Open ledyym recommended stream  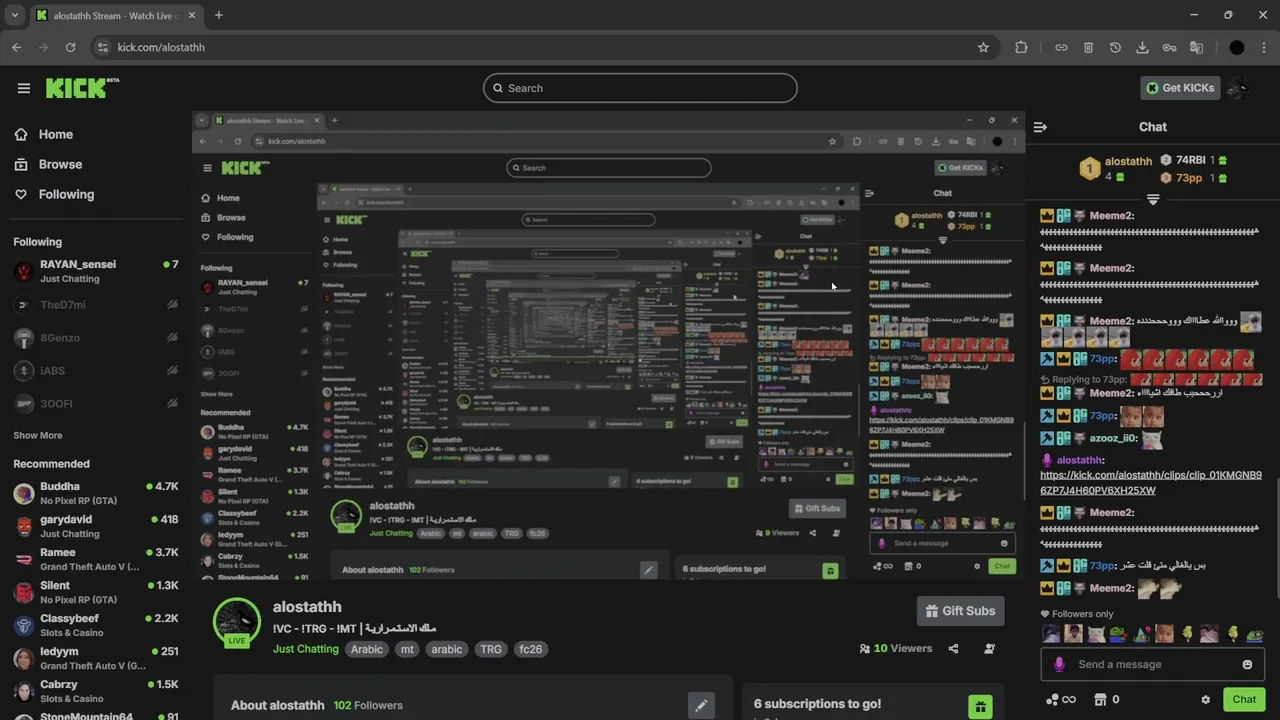click(x=96, y=658)
